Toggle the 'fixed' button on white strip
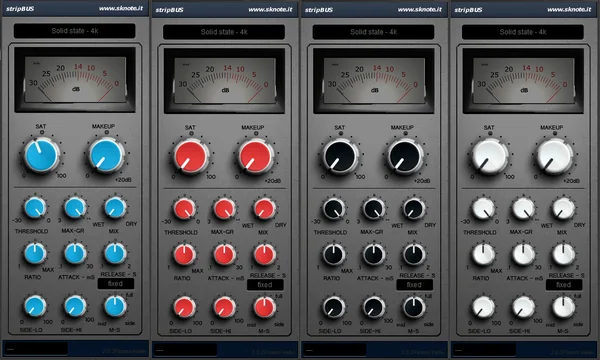 [x=563, y=285]
